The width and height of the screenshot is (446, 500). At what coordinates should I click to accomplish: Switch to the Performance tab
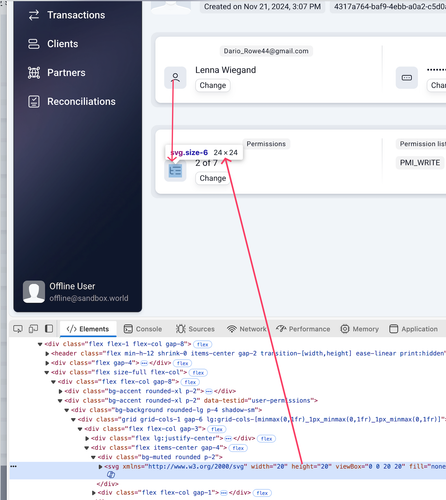(303, 329)
